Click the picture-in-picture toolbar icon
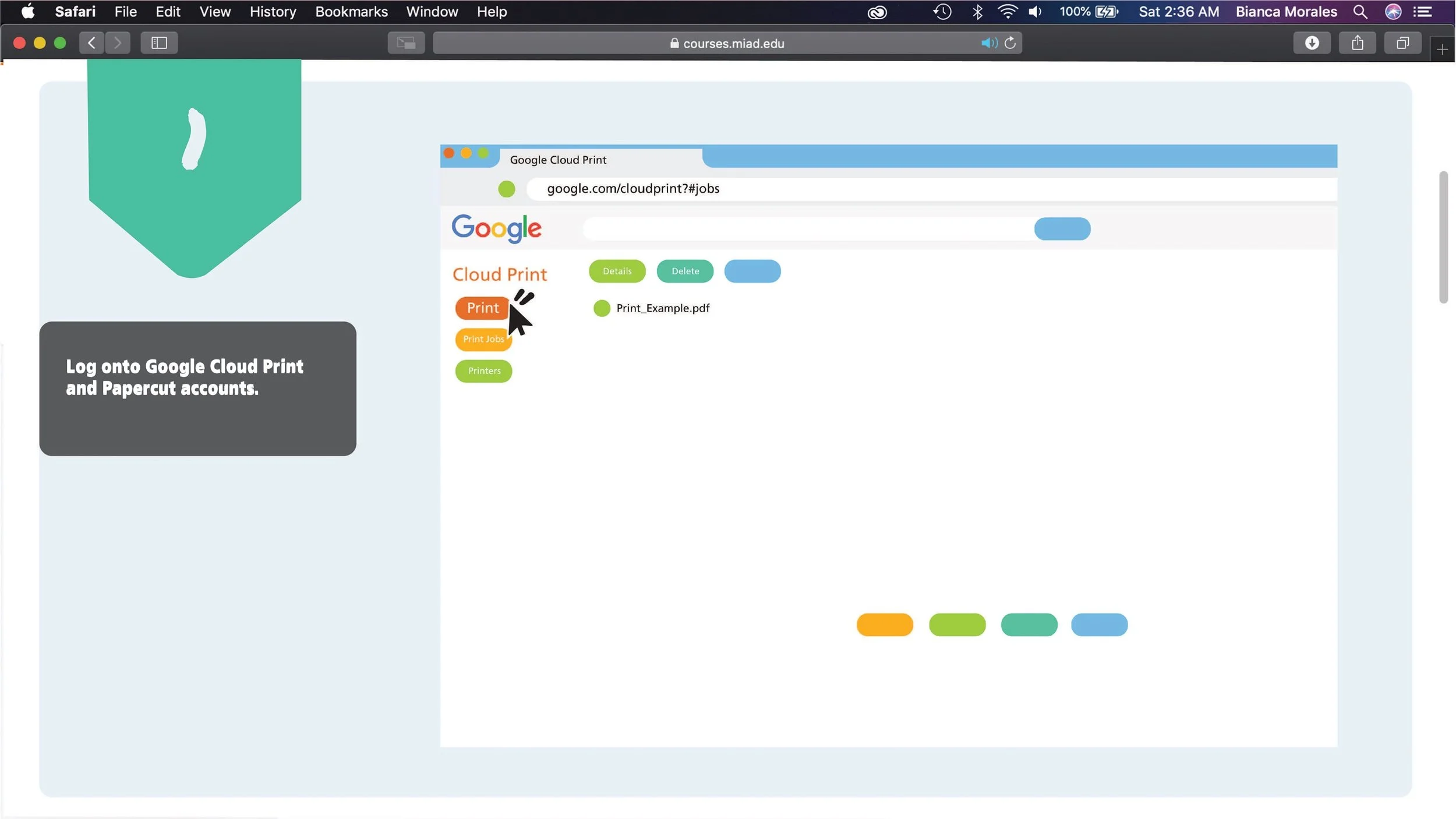 click(x=406, y=43)
